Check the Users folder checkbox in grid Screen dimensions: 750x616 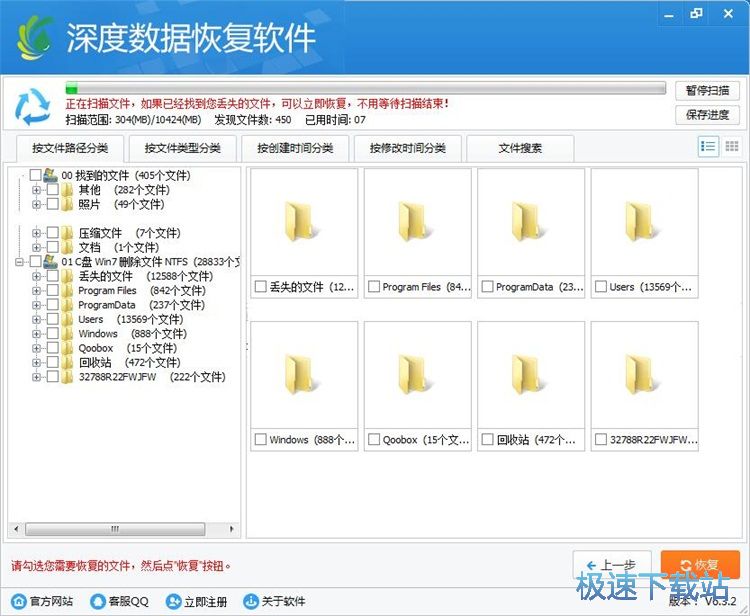click(x=601, y=287)
